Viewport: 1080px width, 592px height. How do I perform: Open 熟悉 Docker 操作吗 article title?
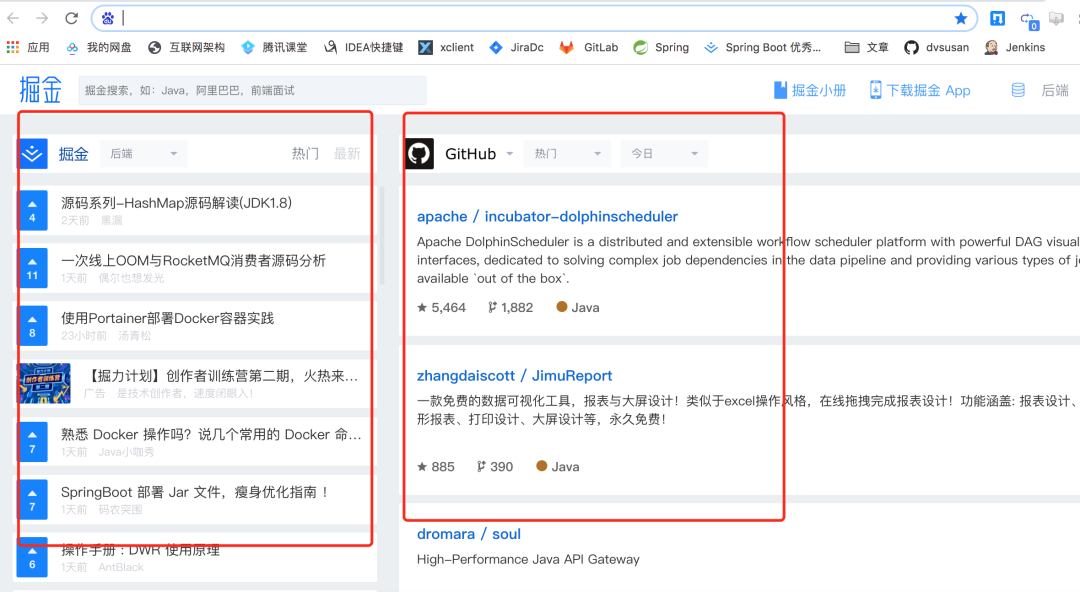211,435
